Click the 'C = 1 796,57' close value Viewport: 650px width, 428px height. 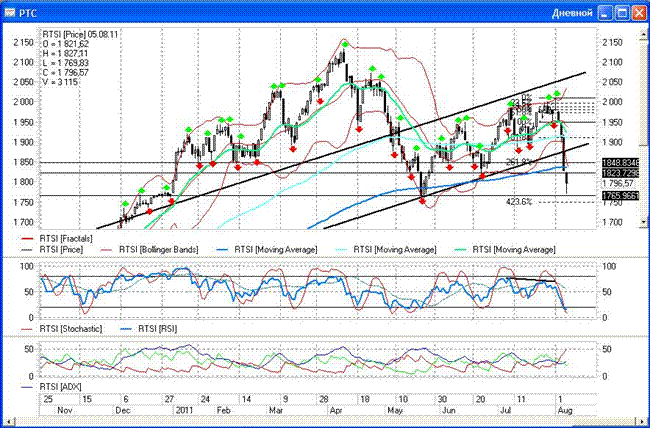point(65,73)
